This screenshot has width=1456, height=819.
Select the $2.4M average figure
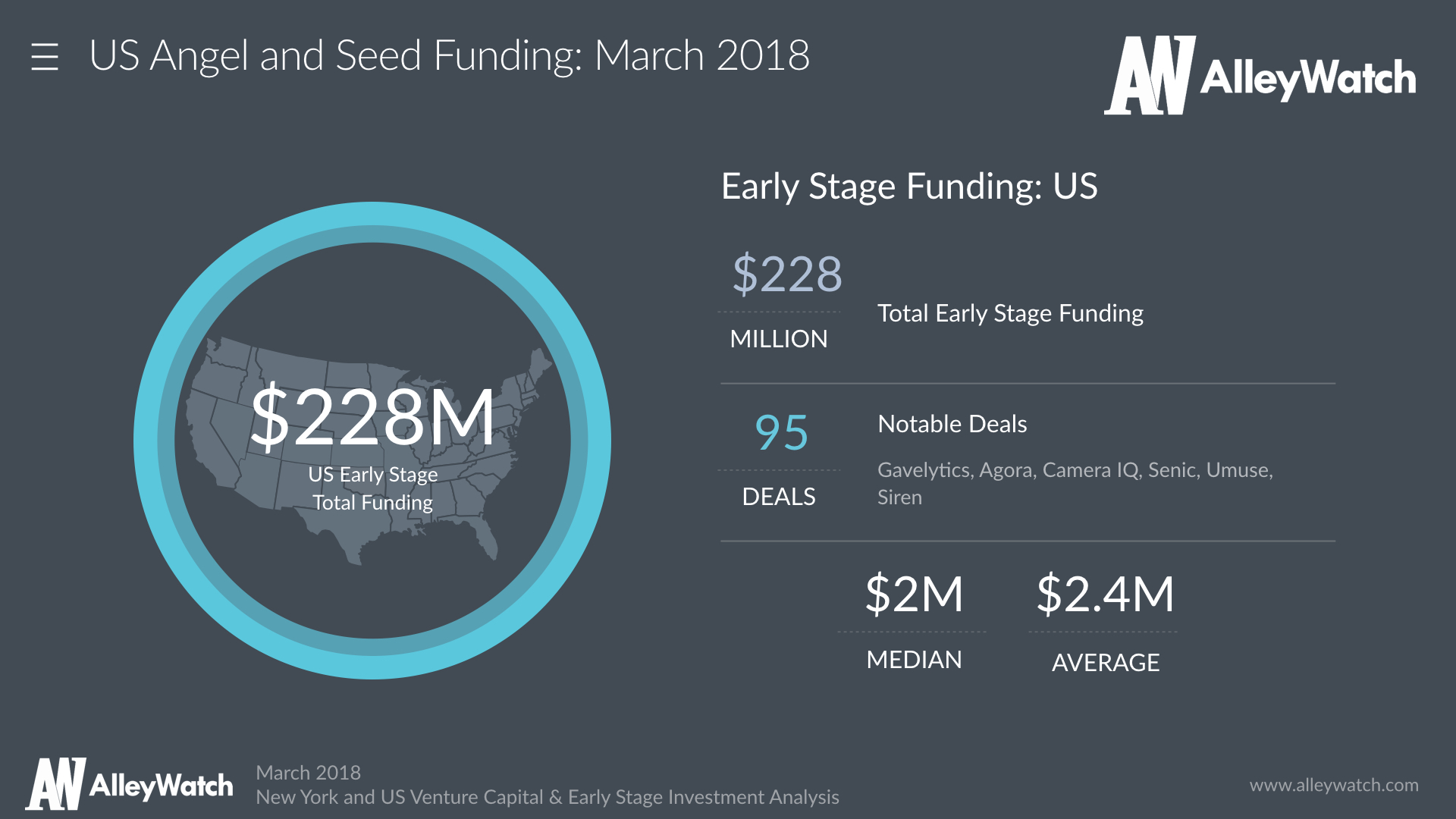point(1105,594)
